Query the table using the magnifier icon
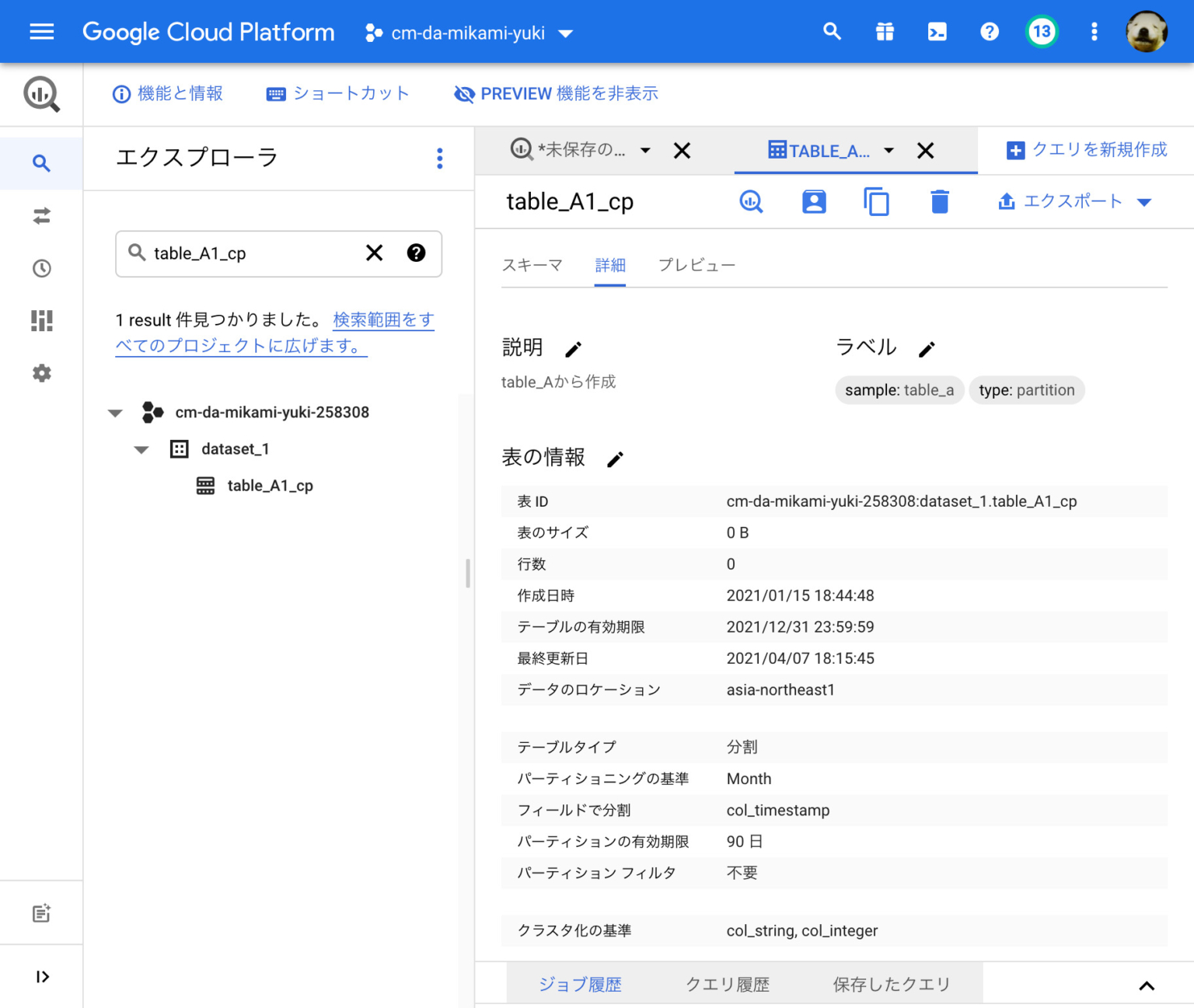The height and width of the screenshot is (1008, 1194). click(x=751, y=201)
